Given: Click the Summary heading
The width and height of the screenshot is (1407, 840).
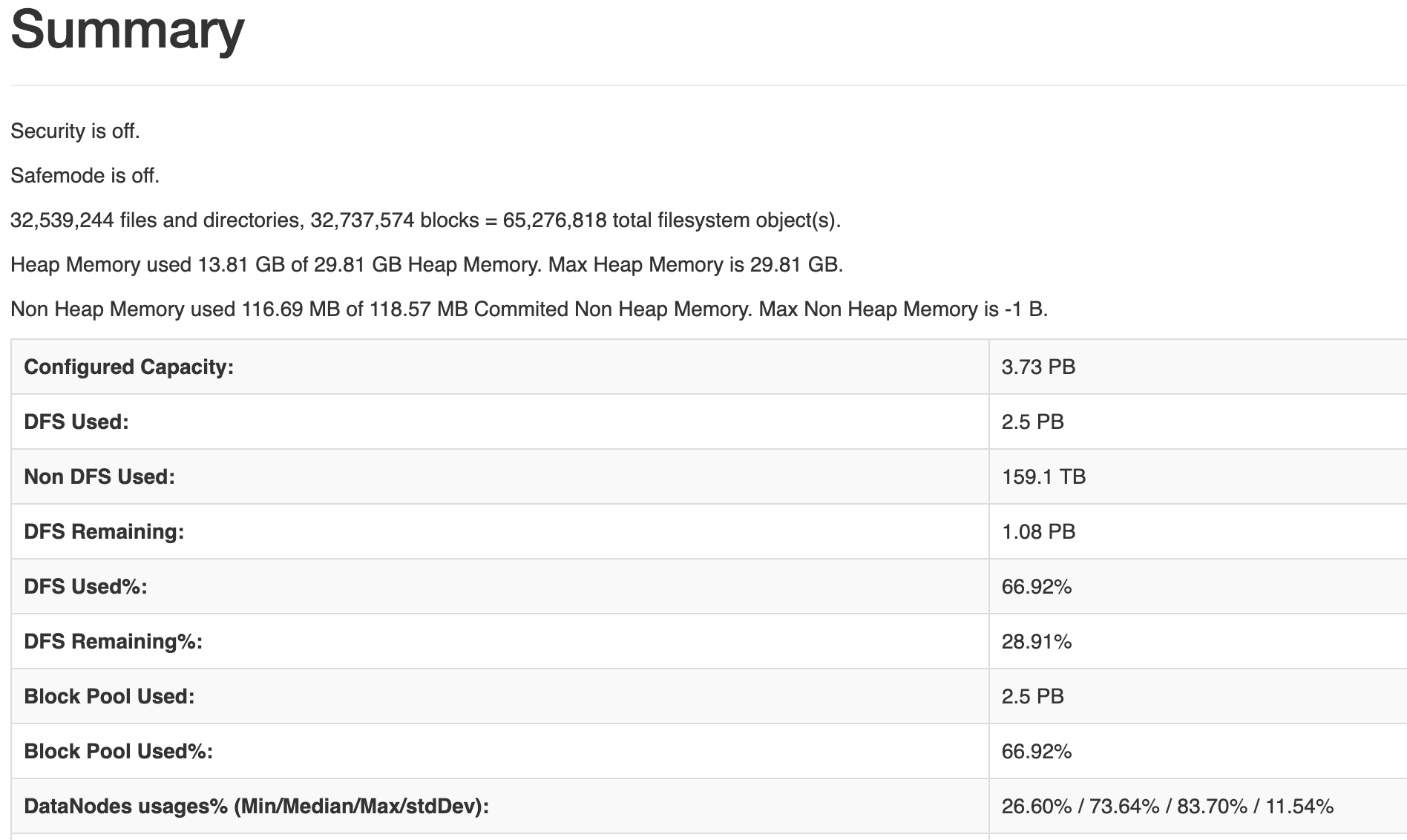Looking at the screenshot, I should click(128, 30).
